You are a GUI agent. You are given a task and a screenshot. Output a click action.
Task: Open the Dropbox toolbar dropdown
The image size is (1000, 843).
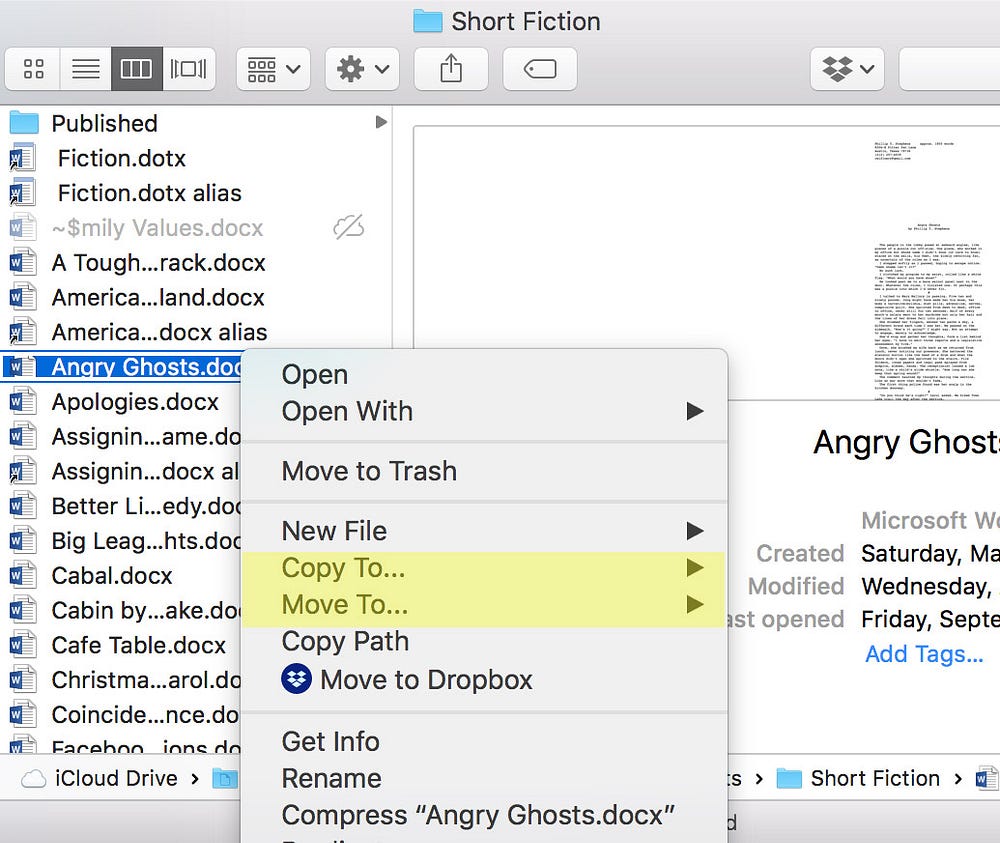848,68
